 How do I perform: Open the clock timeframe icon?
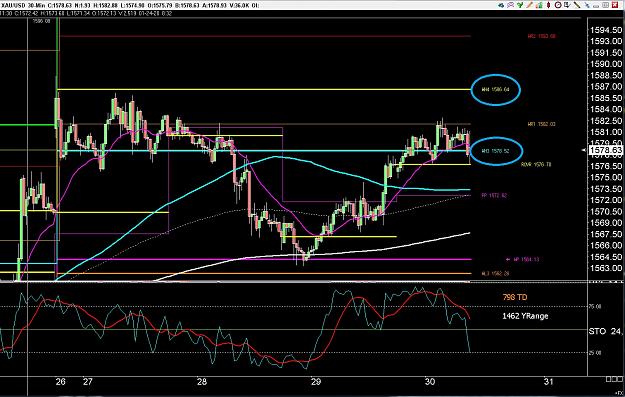coord(558,5)
